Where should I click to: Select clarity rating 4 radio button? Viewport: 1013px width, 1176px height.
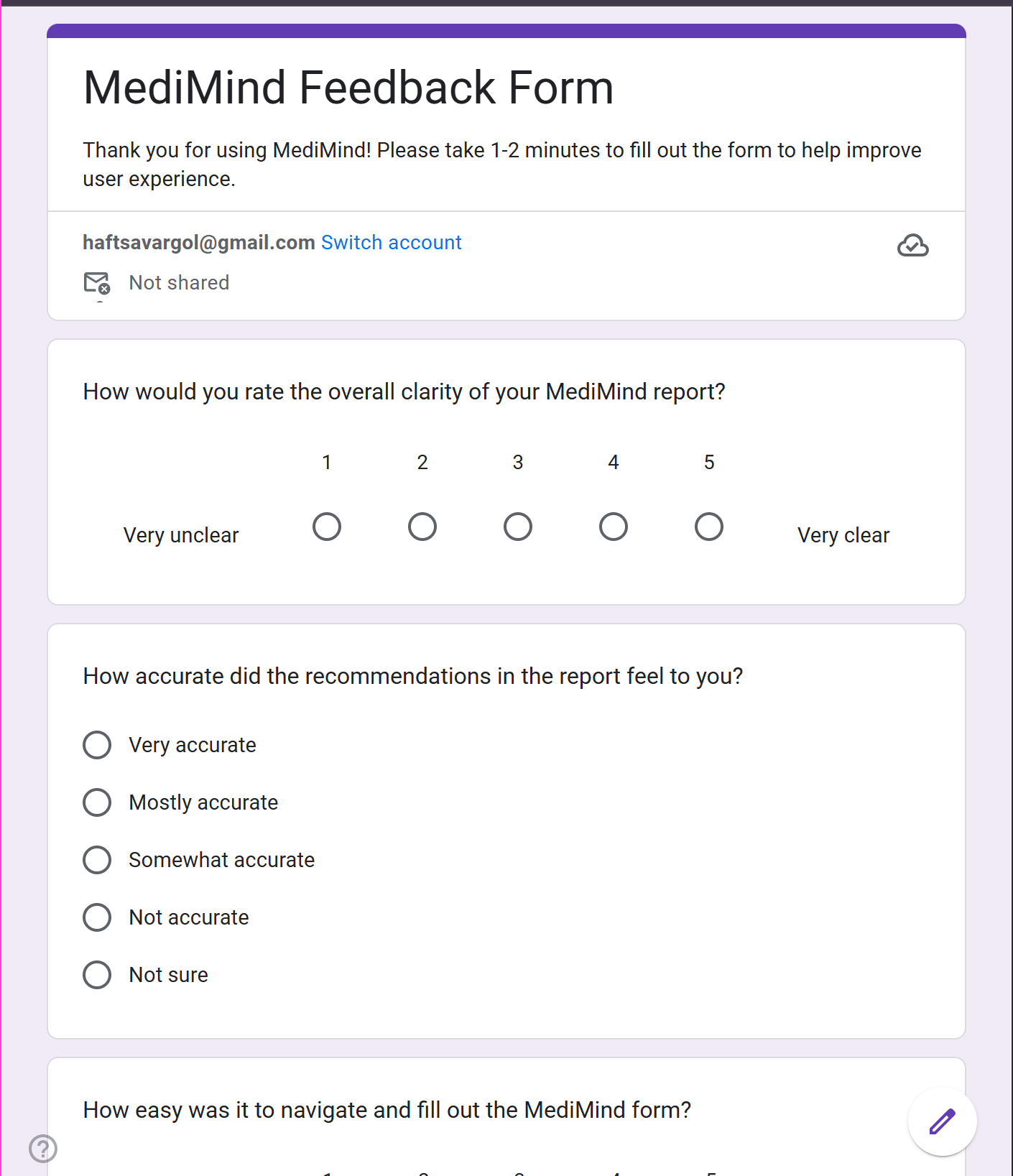click(614, 527)
